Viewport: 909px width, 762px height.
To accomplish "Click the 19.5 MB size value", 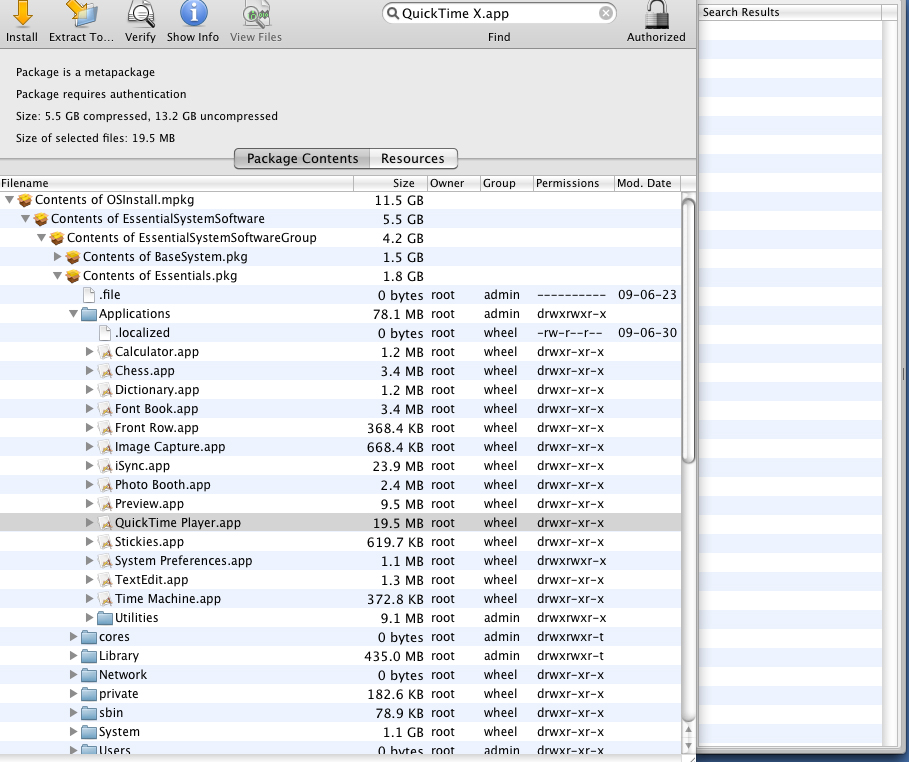I will pos(398,523).
